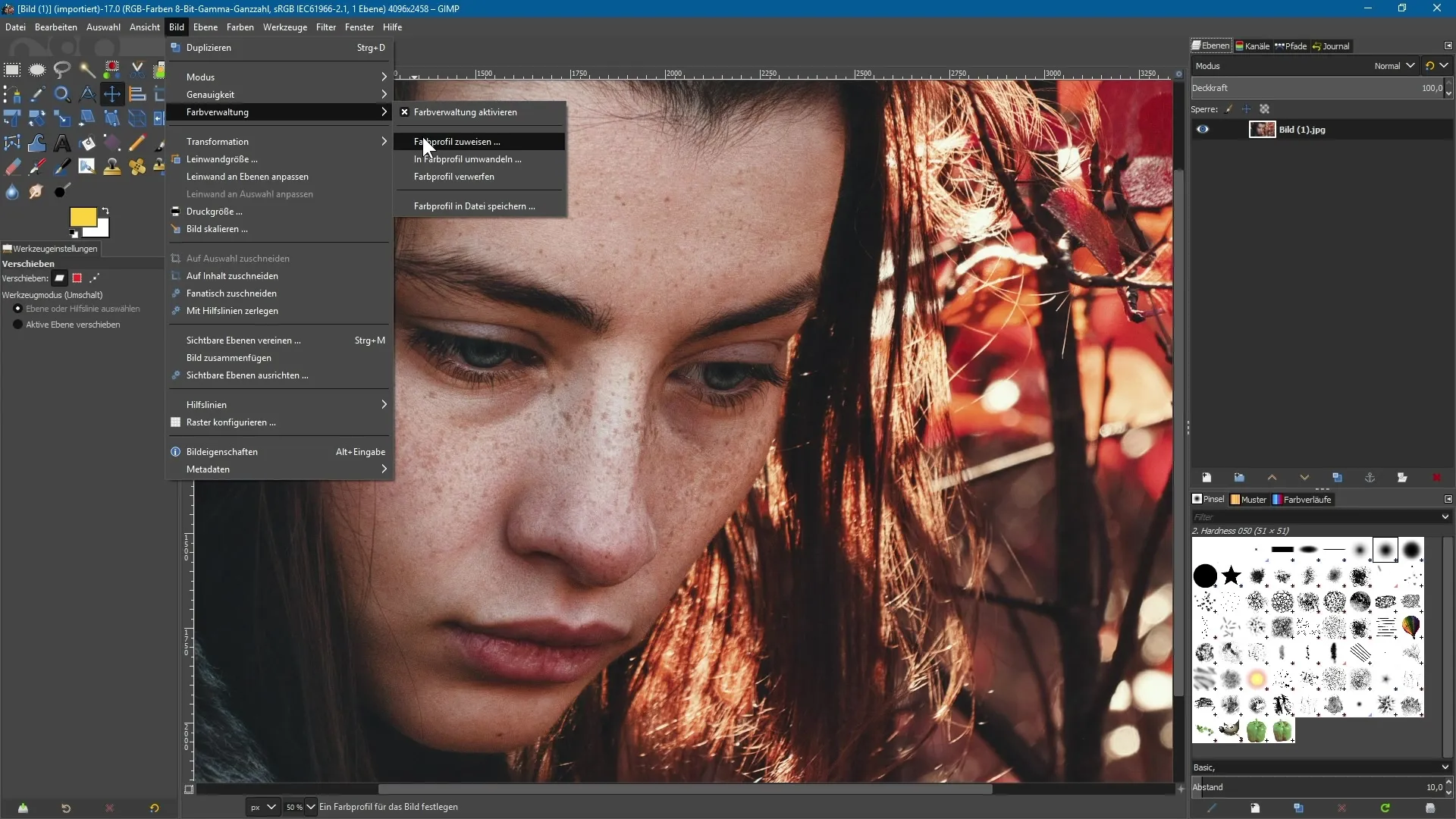
Task: Select the Ink tool
Action: coord(62,167)
